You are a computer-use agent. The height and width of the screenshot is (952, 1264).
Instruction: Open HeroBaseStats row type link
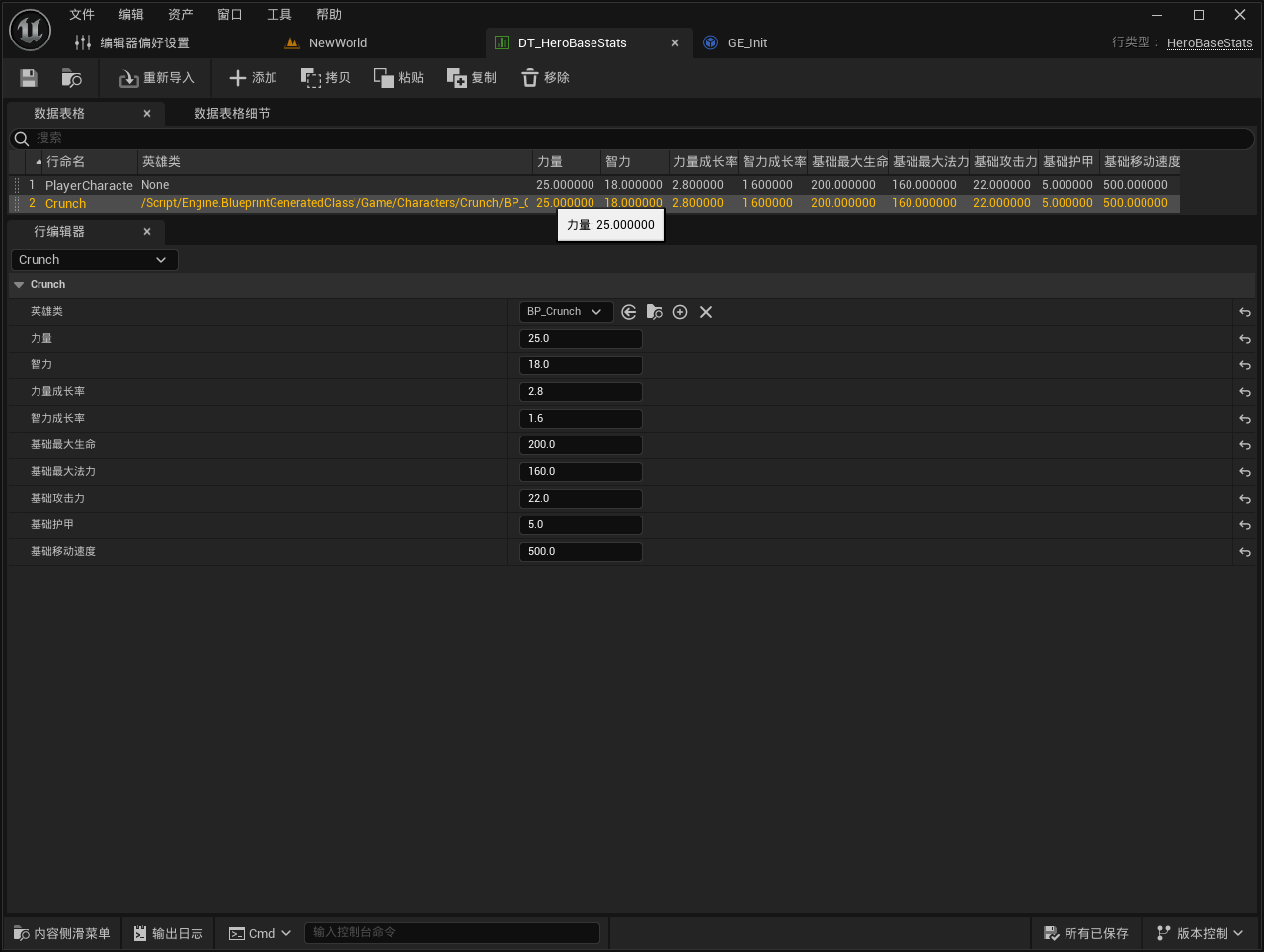click(1210, 43)
